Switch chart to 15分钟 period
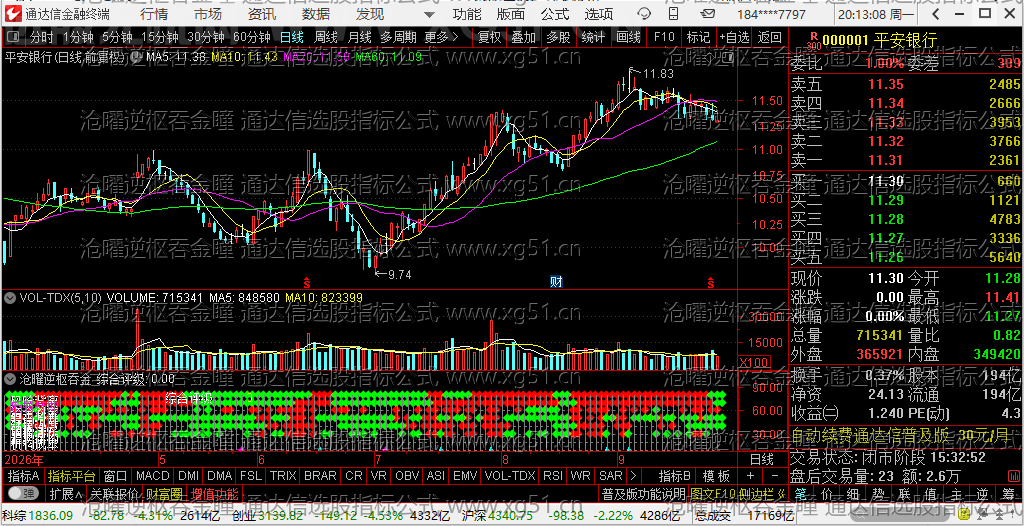 click(x=159, y=37)
